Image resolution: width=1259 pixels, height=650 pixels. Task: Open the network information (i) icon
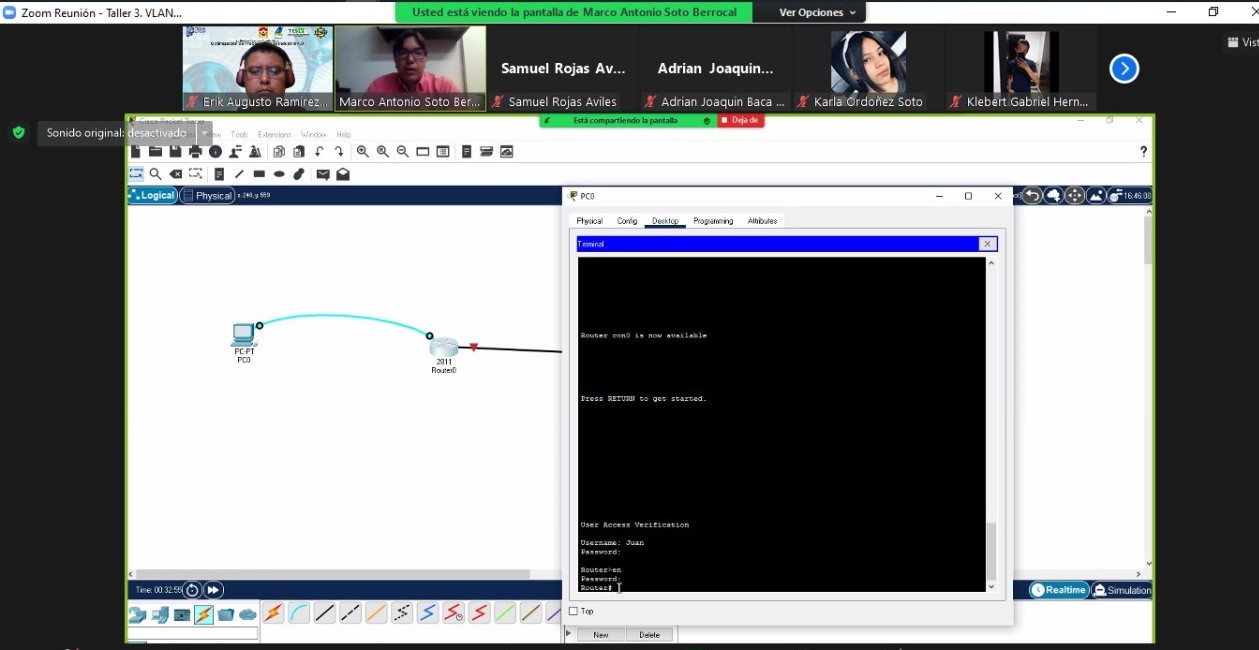click(x=215, y=152)
